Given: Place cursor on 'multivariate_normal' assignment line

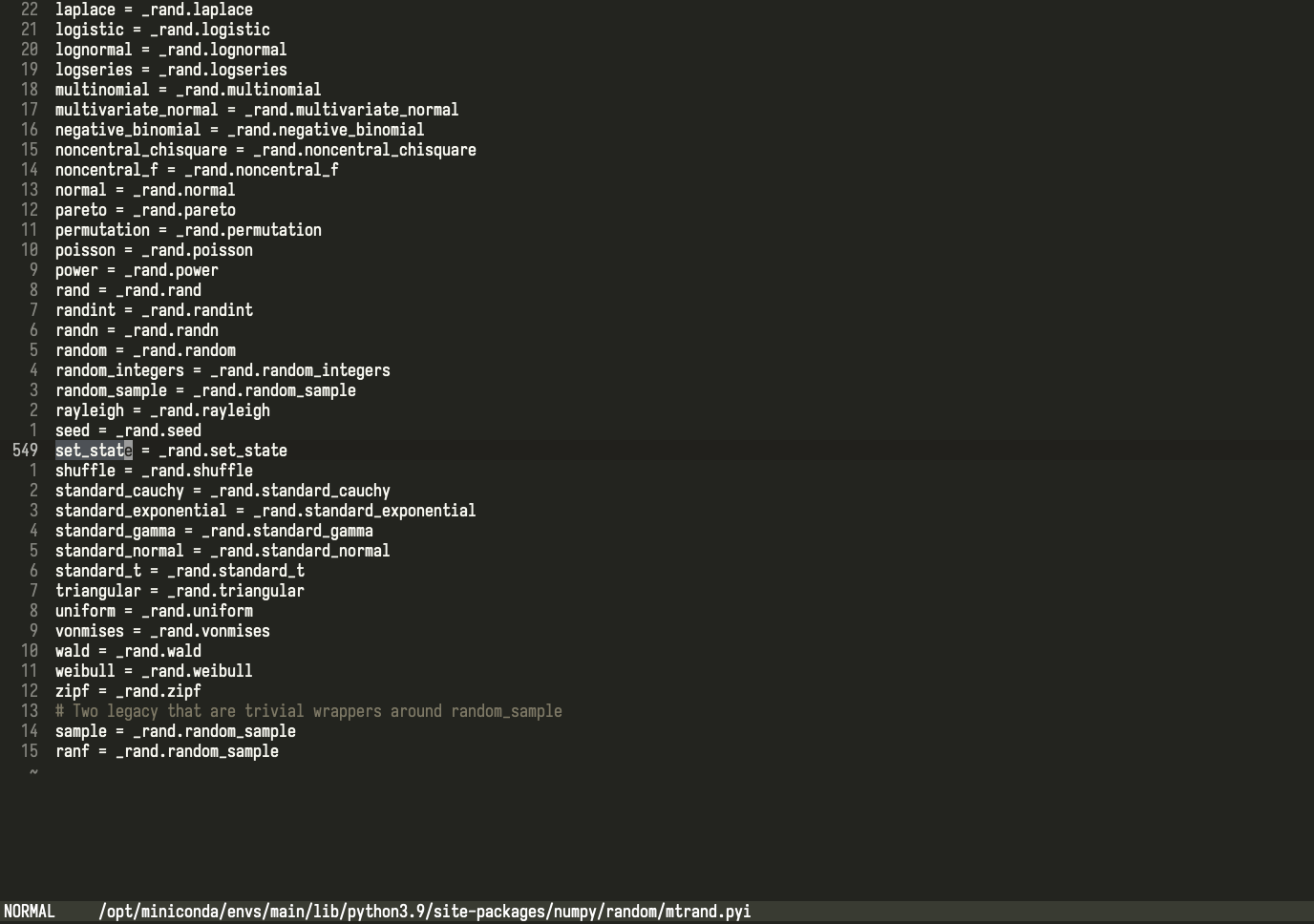Looking at the screenshot, I should coord(257,110).
